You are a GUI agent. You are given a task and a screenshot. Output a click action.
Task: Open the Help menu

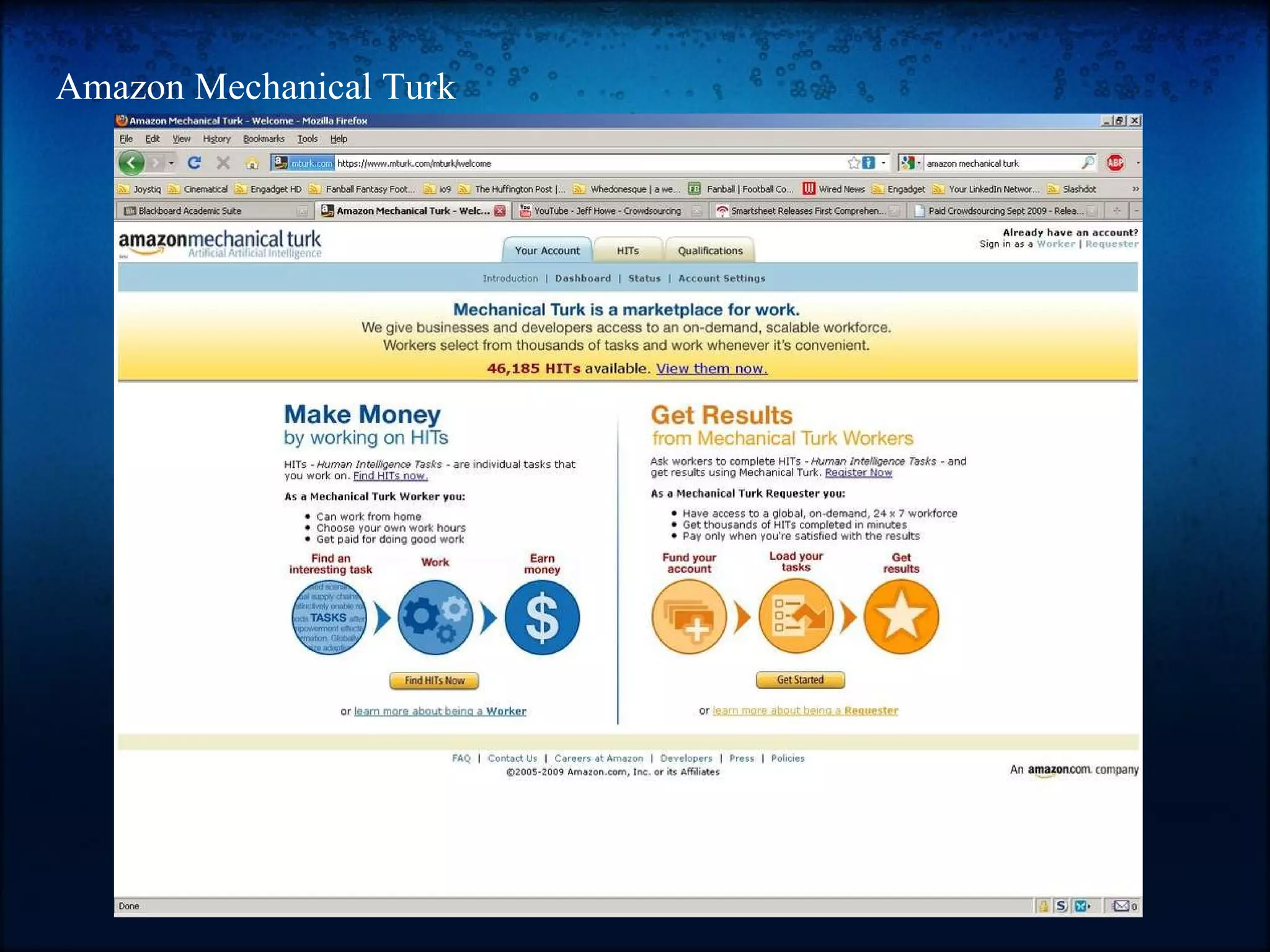[x=339, y=139]
